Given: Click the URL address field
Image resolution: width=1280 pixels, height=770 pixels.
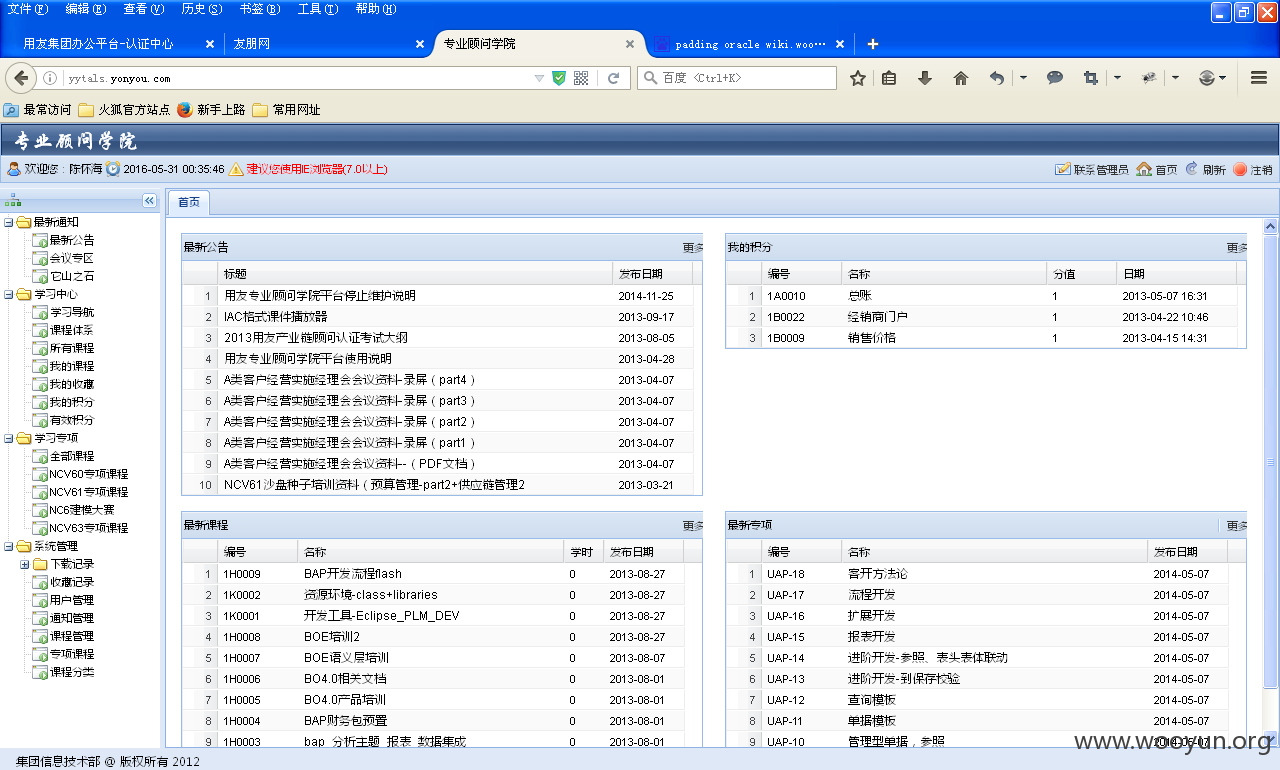Looking at the screenshot, I should (297, 78).
